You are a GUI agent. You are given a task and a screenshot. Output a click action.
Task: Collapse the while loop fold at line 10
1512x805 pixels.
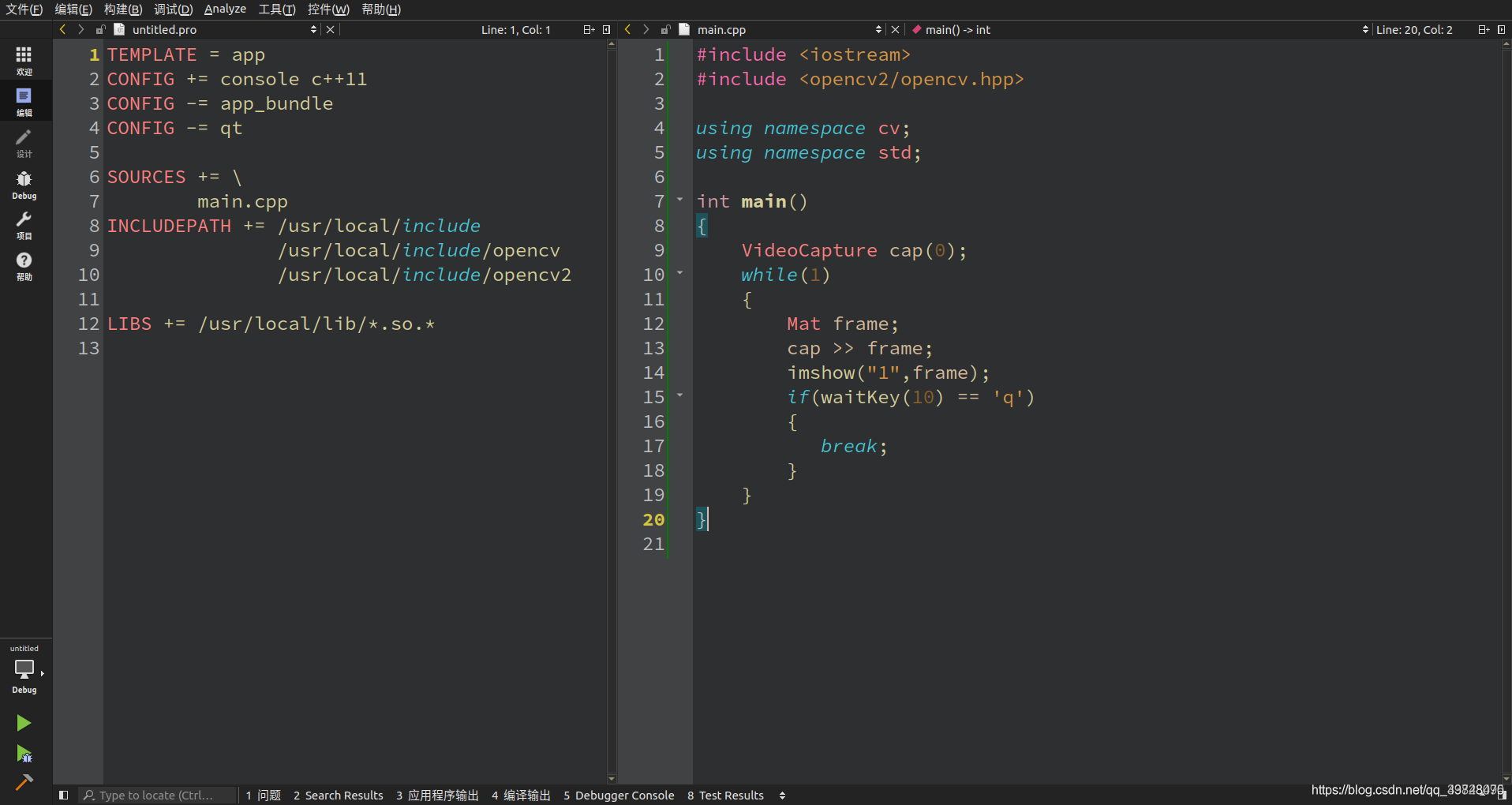click(679, 273)
